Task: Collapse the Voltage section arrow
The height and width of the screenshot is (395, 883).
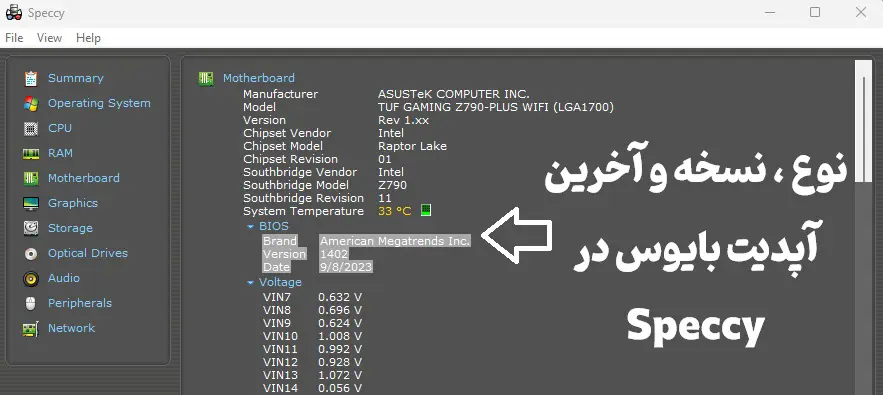Action: [251, 282]
